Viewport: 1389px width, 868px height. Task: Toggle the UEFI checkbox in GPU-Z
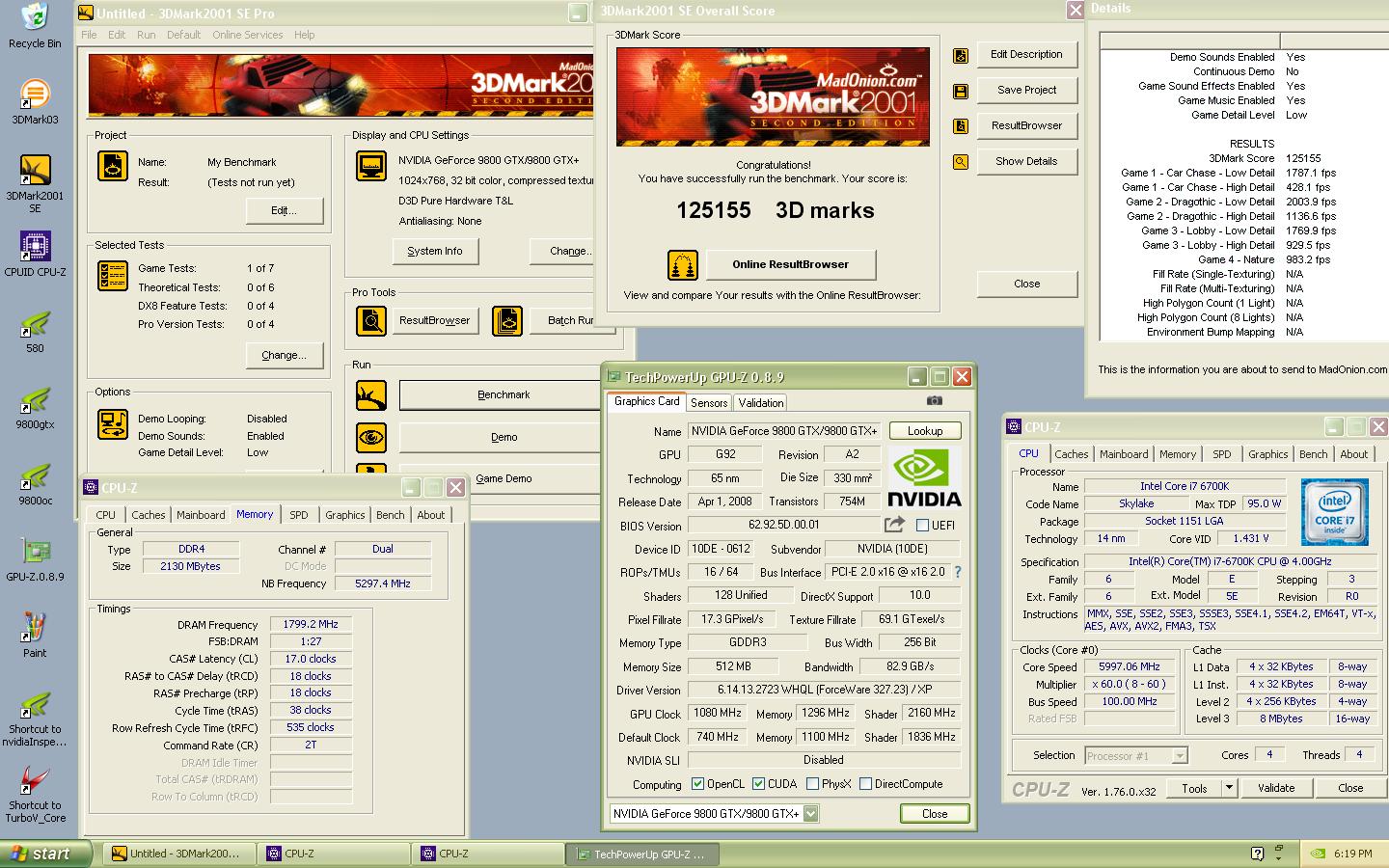[922, 526]
